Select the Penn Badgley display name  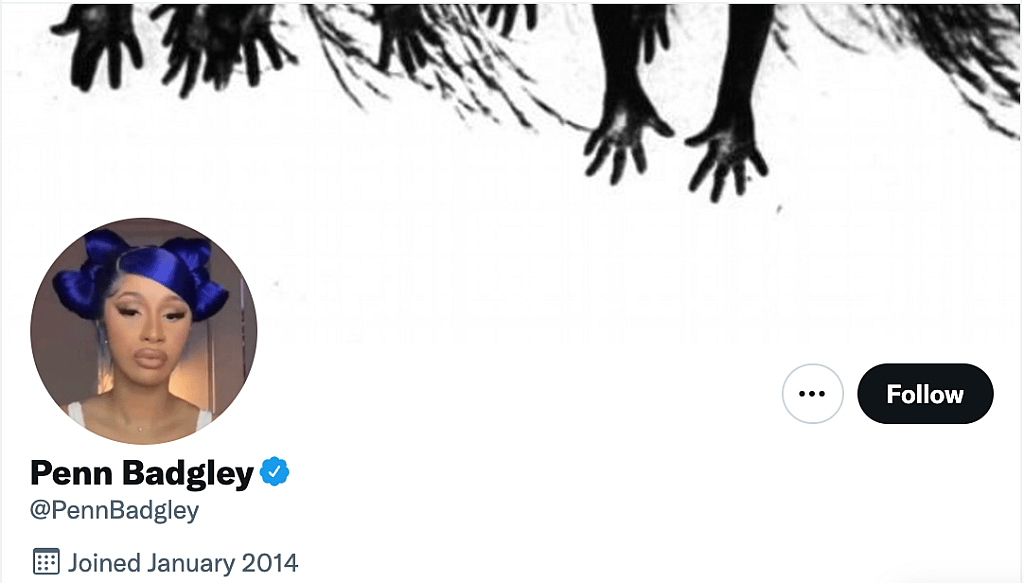coord(142,473)
